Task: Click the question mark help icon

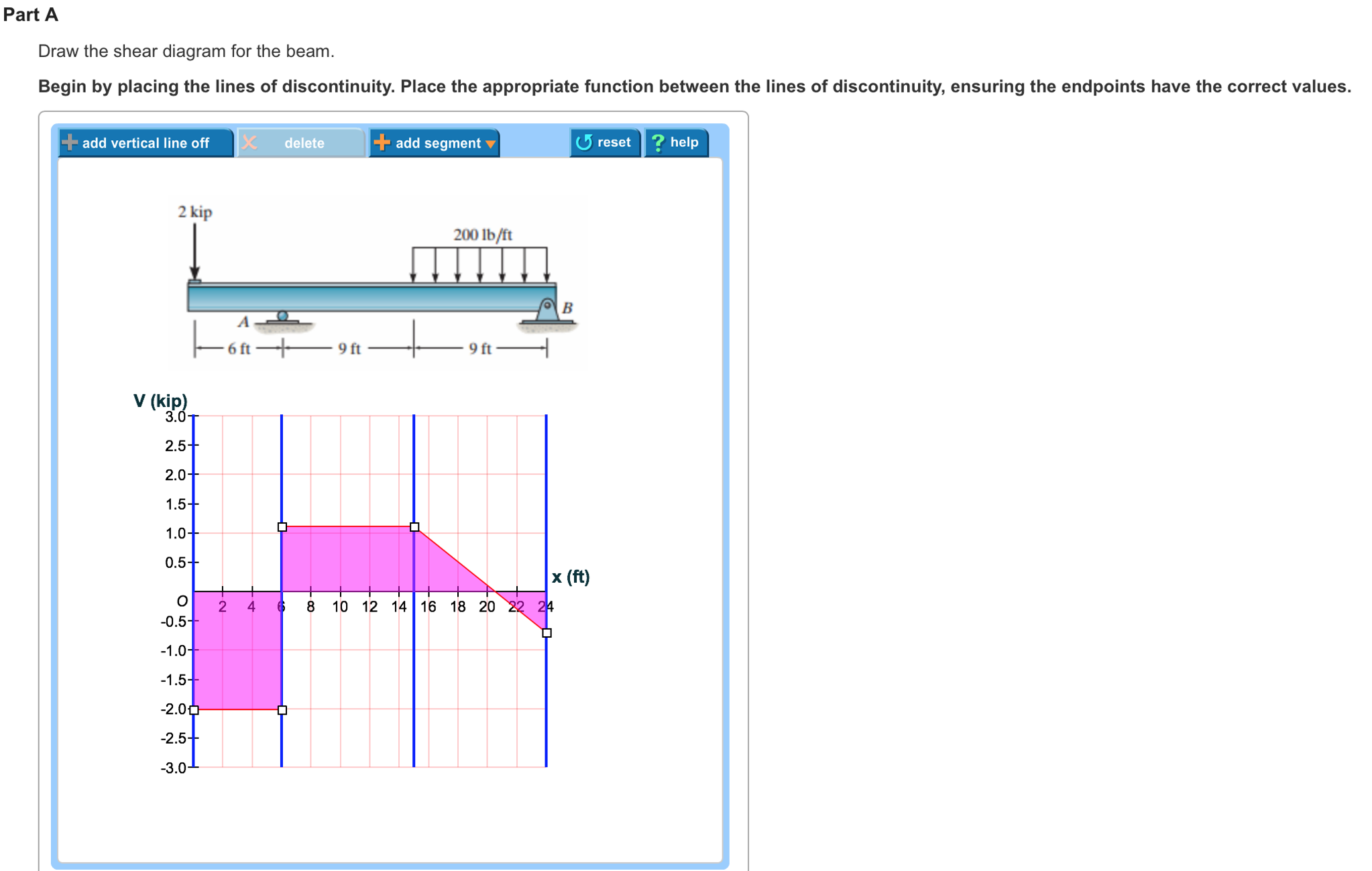Action: pyautogui.click(x=658, y=143)
